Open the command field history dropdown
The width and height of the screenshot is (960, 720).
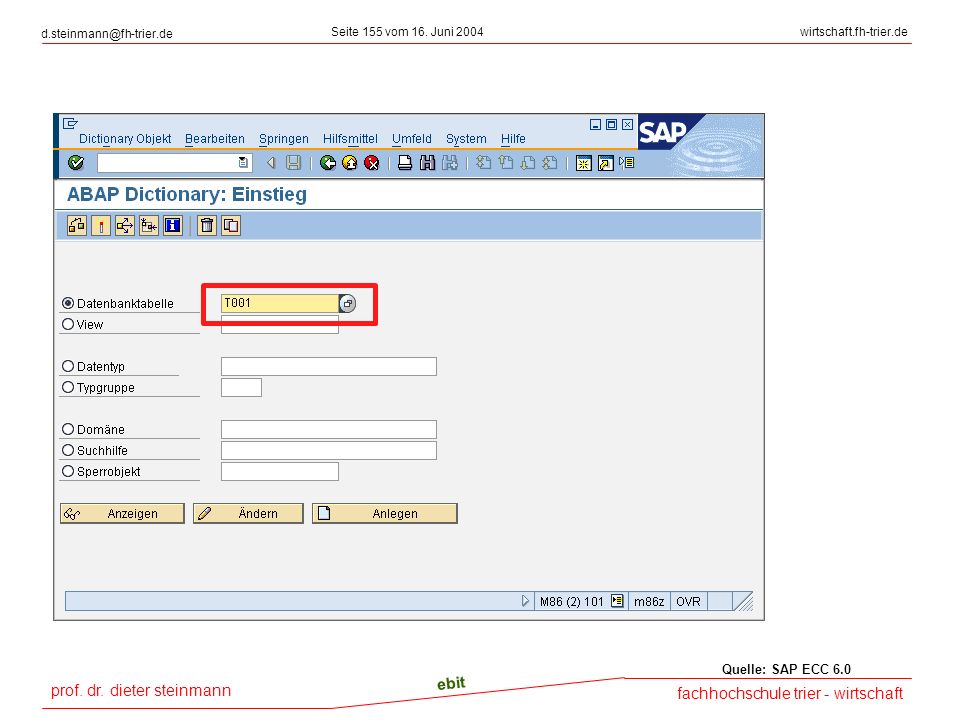point(243,162)
